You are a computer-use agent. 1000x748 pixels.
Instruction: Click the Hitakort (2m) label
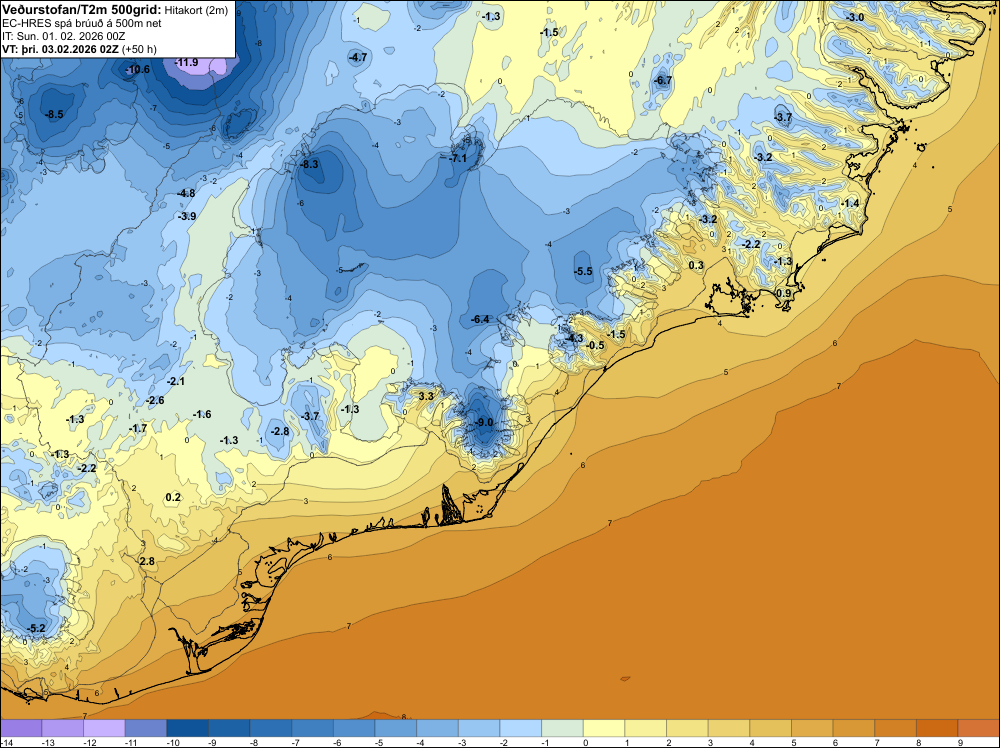pyautogui.click(x=196, y=10)
